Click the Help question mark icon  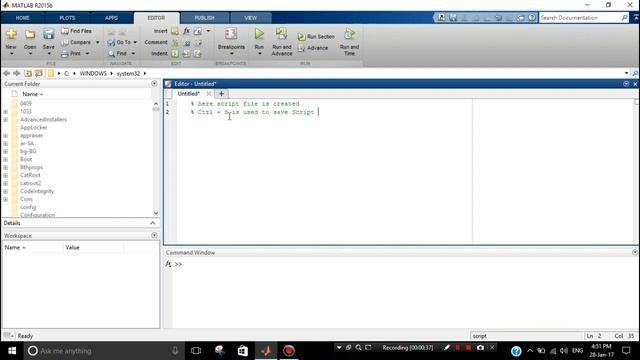point(531,18)
